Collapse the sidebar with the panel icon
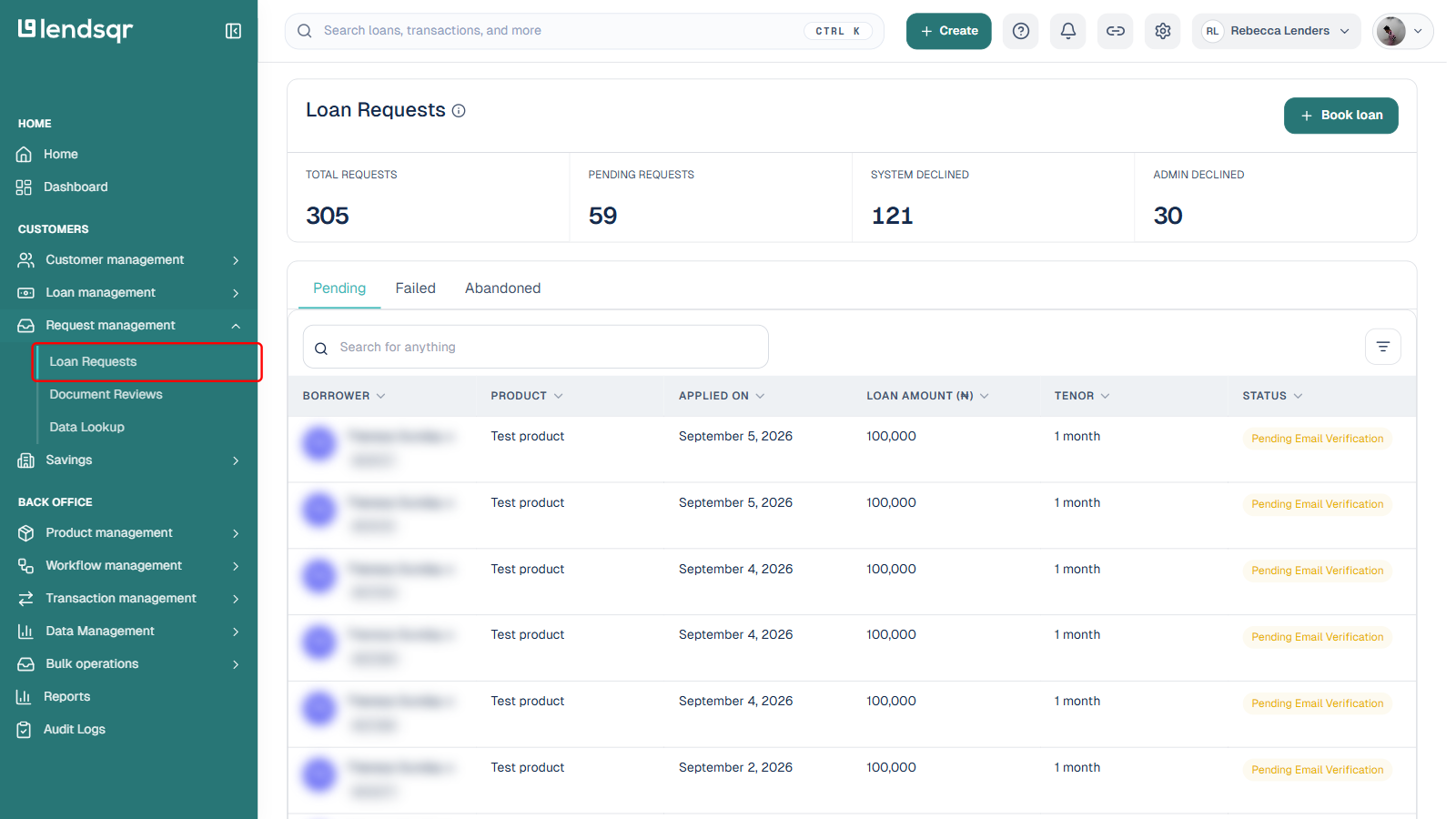Image resolution: width=1456 pixels, height=819 pixels. click(233, 31)
